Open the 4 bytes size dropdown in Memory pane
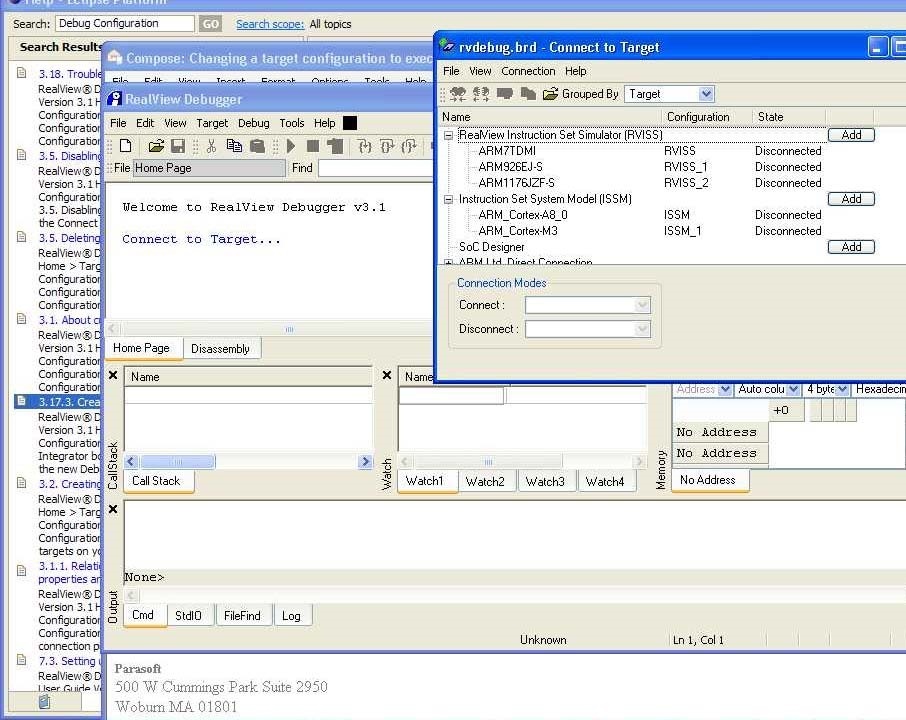 pyautogui.click(x=842, y=389)
